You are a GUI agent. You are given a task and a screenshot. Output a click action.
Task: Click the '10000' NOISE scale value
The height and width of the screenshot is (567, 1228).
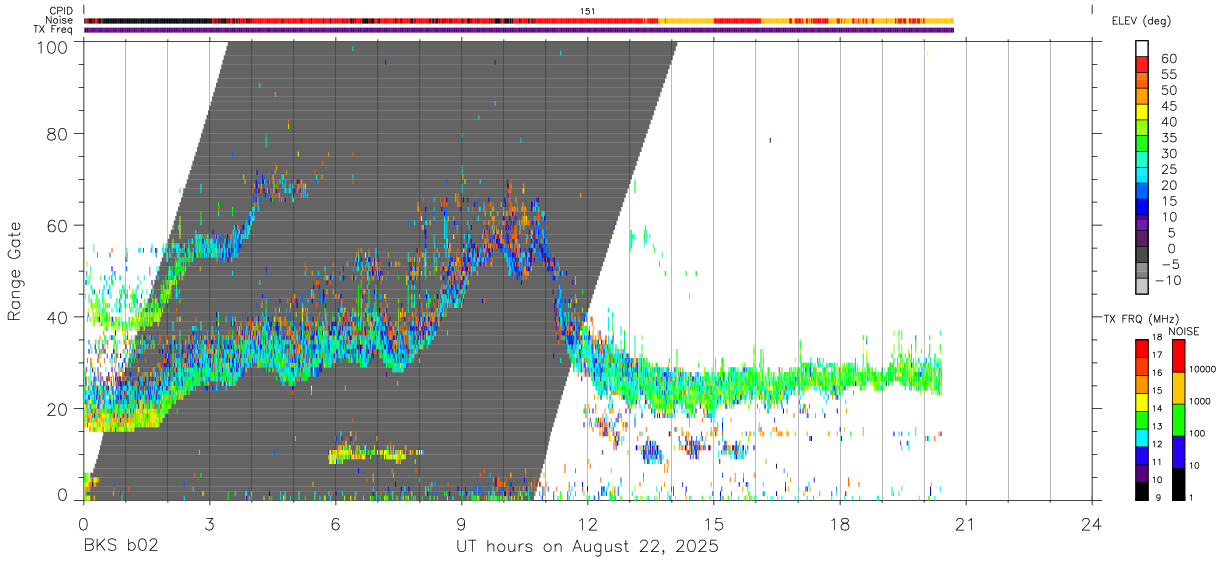(1204, 370)
